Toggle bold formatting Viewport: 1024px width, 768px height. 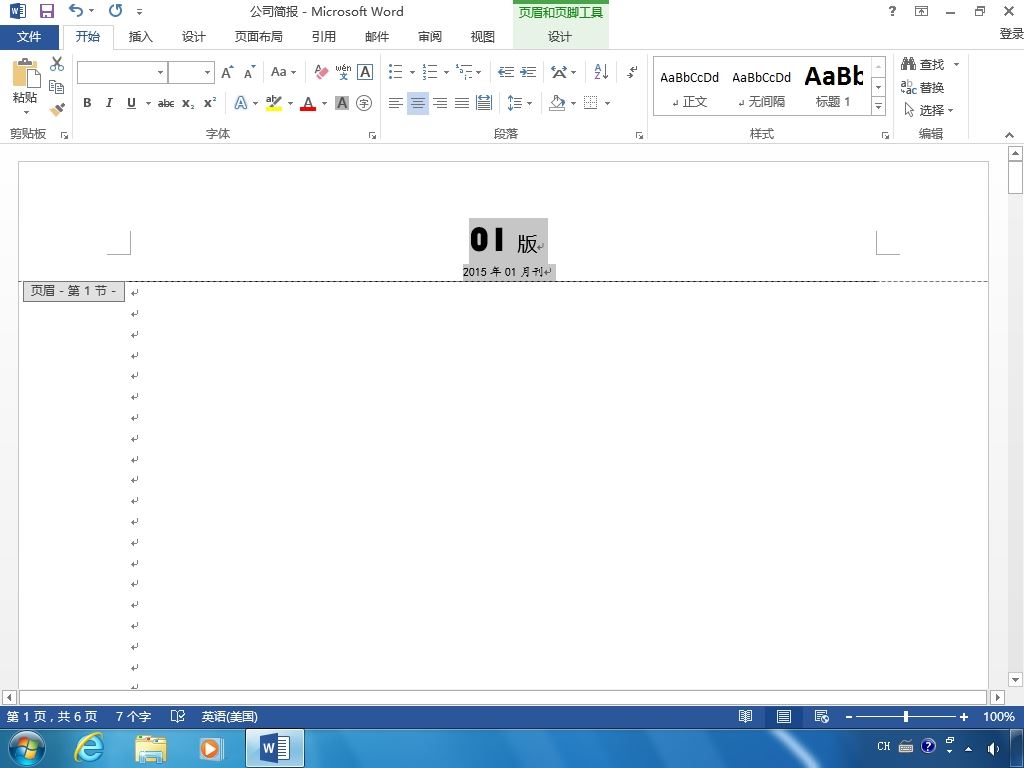pos(87,103)
